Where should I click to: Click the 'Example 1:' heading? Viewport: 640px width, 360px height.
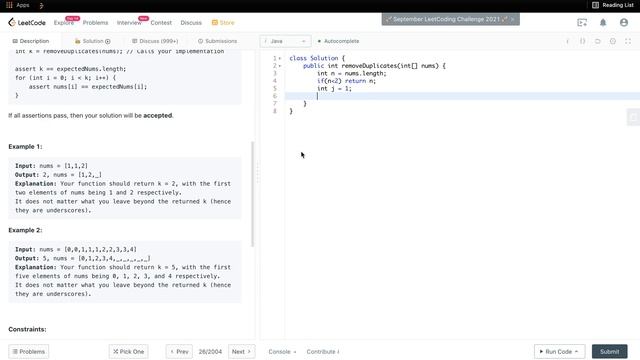(x=25, y=147)
